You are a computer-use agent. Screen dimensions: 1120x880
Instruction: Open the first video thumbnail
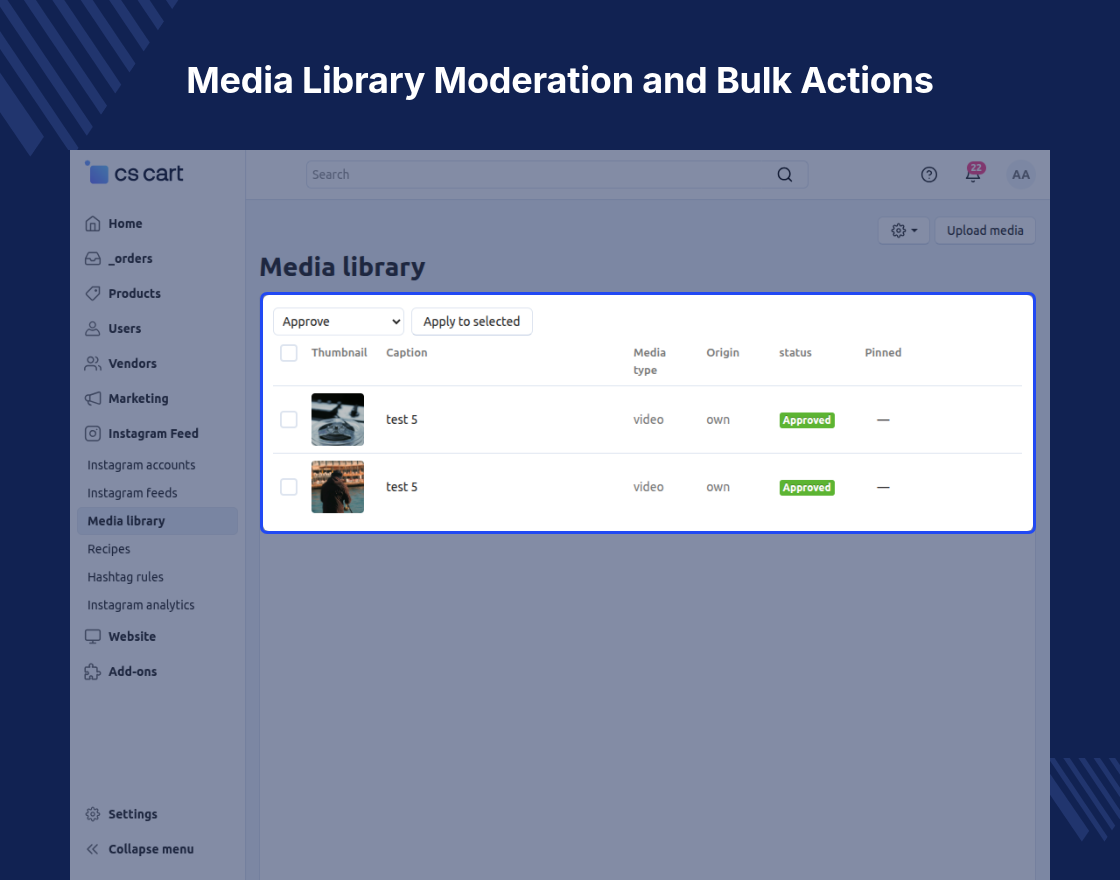pos(338,419)
